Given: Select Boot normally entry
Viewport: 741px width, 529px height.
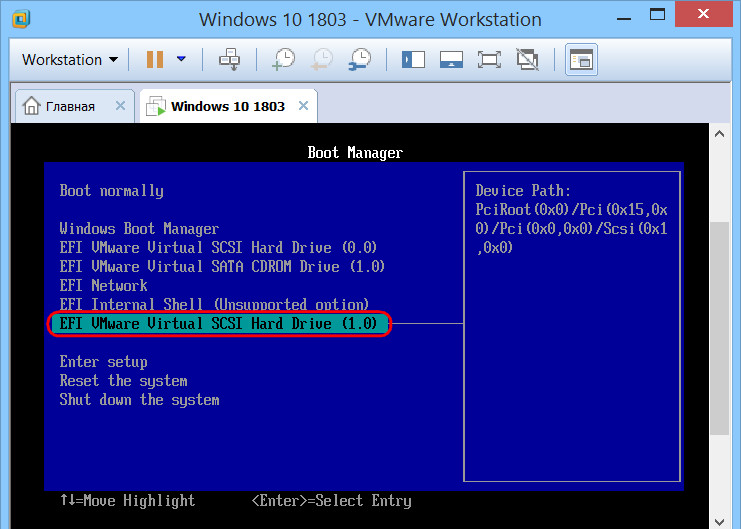Looking at the screenshot, I should click(x=112, y=191).
